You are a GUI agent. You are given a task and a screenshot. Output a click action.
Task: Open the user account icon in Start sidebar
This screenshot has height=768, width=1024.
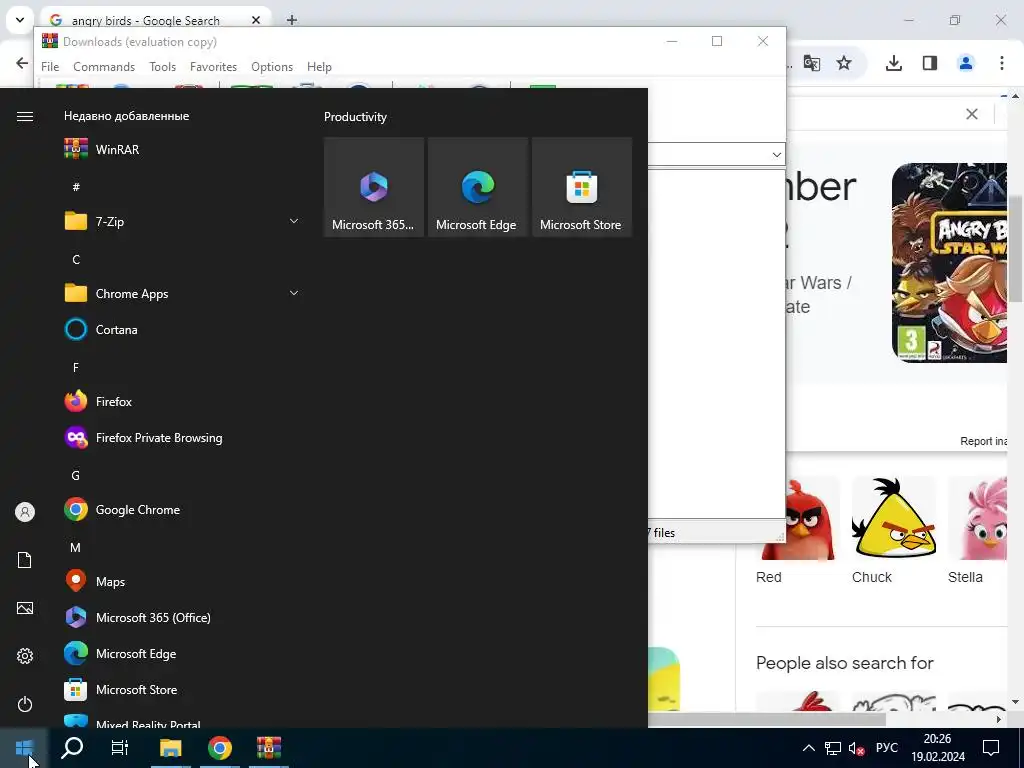point(25,512)
